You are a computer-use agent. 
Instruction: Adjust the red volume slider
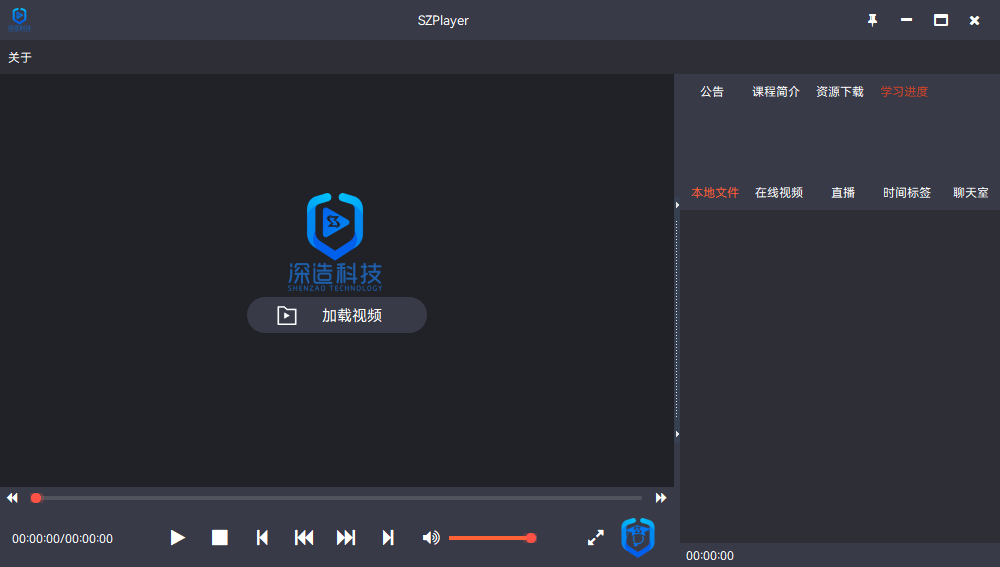coord(492,538)
